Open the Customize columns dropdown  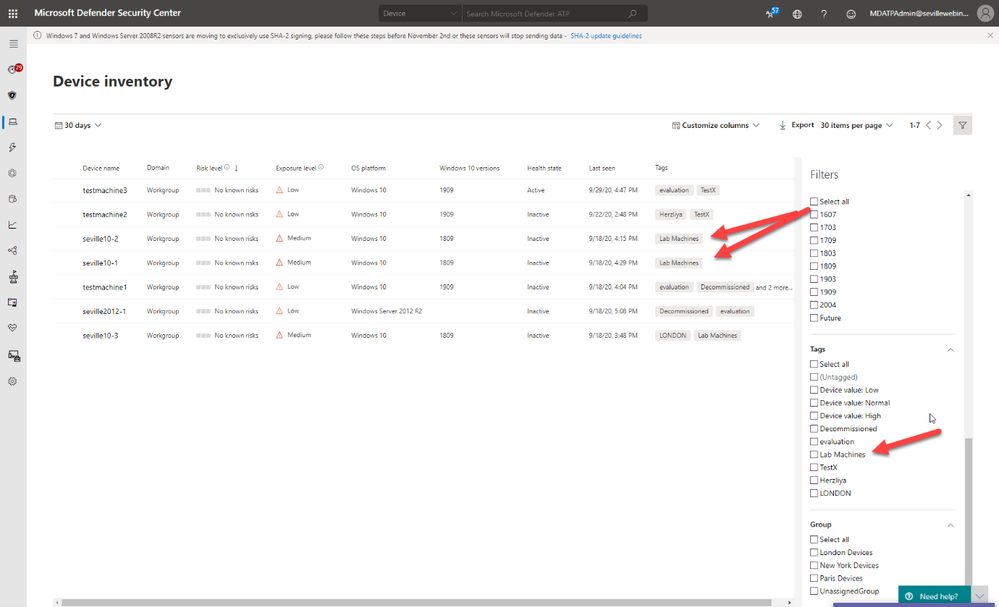tap(715, 125)
